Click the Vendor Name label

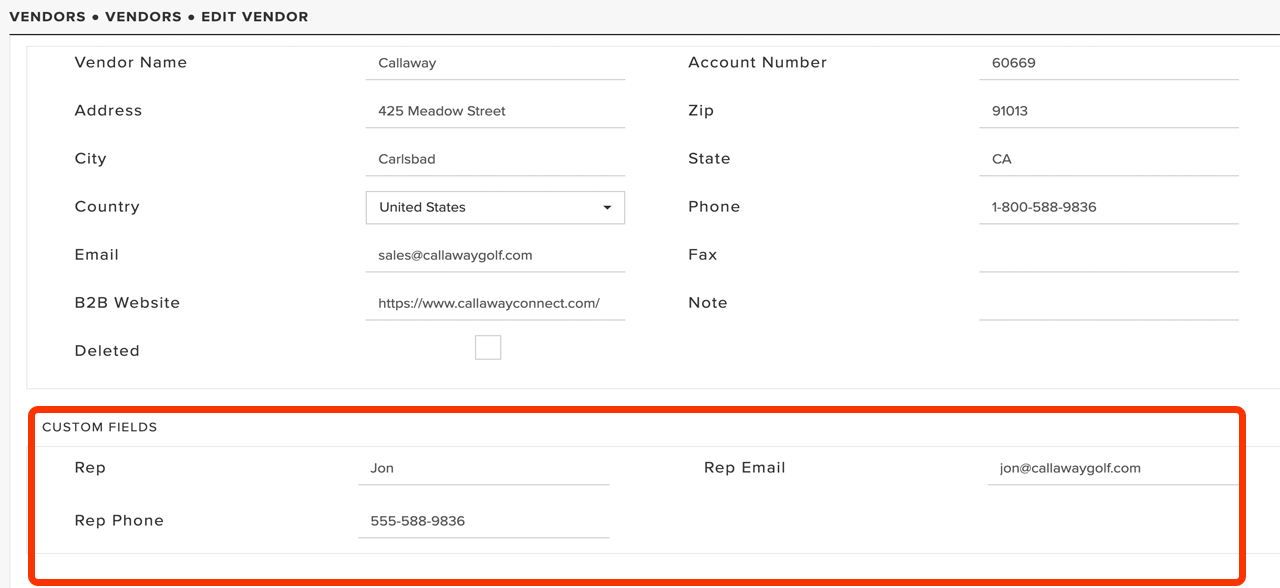(x=131, y=62)
